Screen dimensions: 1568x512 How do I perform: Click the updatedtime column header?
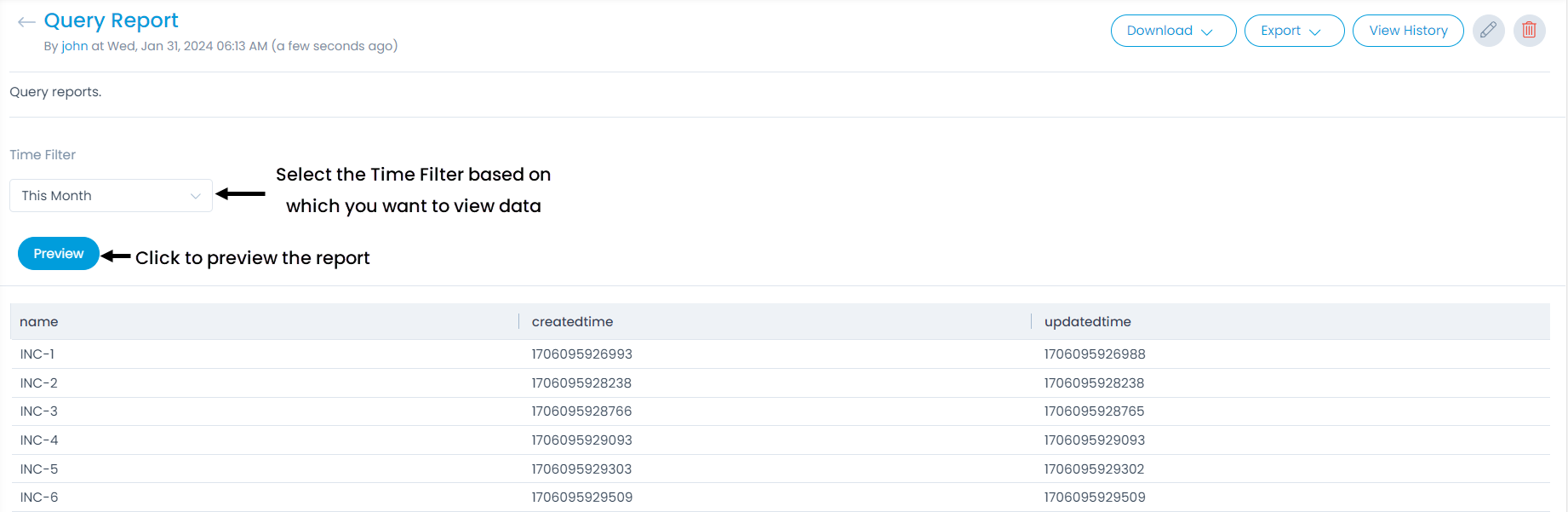(x=1087, y=322)
